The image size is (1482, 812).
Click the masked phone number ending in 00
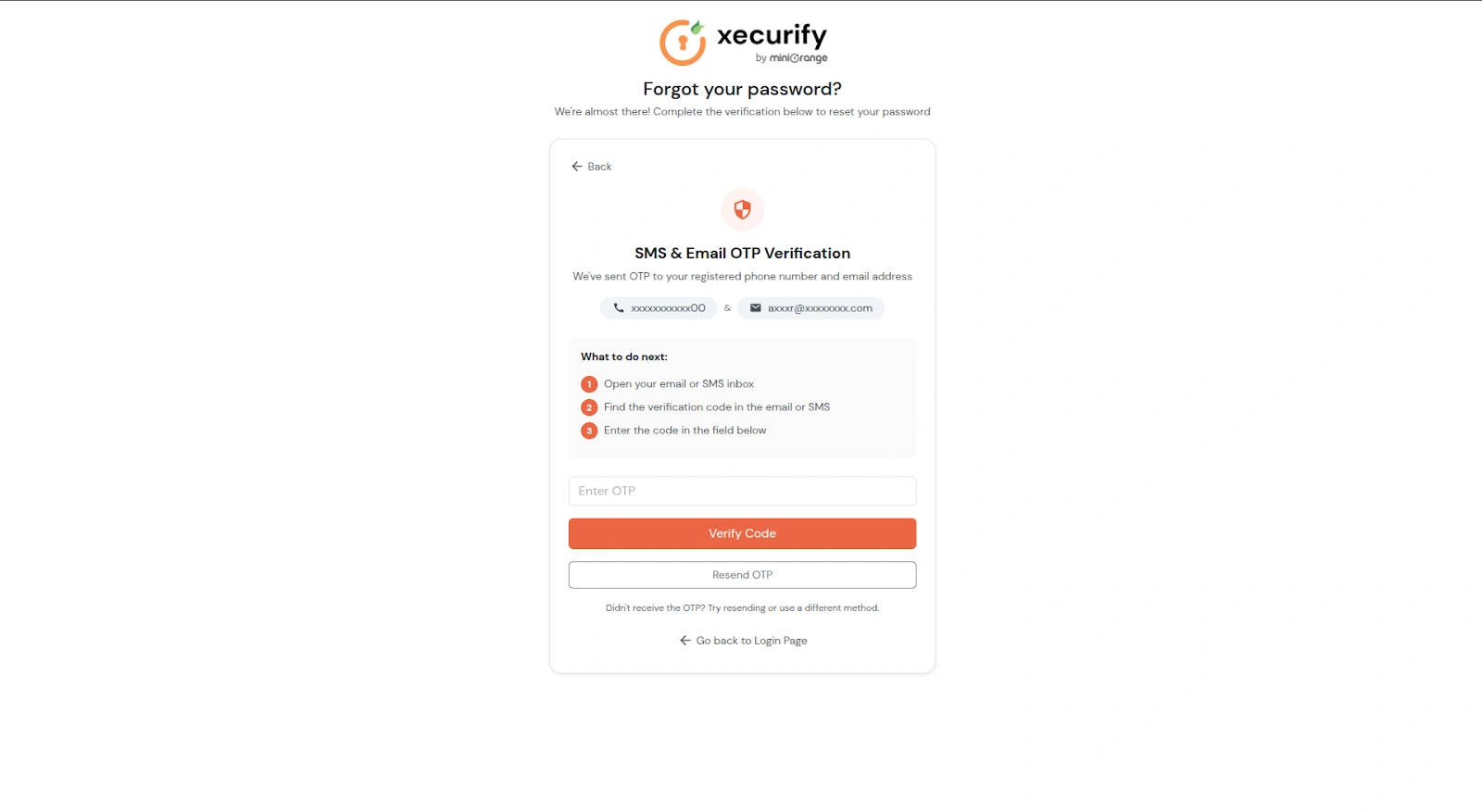coord(668,308)
